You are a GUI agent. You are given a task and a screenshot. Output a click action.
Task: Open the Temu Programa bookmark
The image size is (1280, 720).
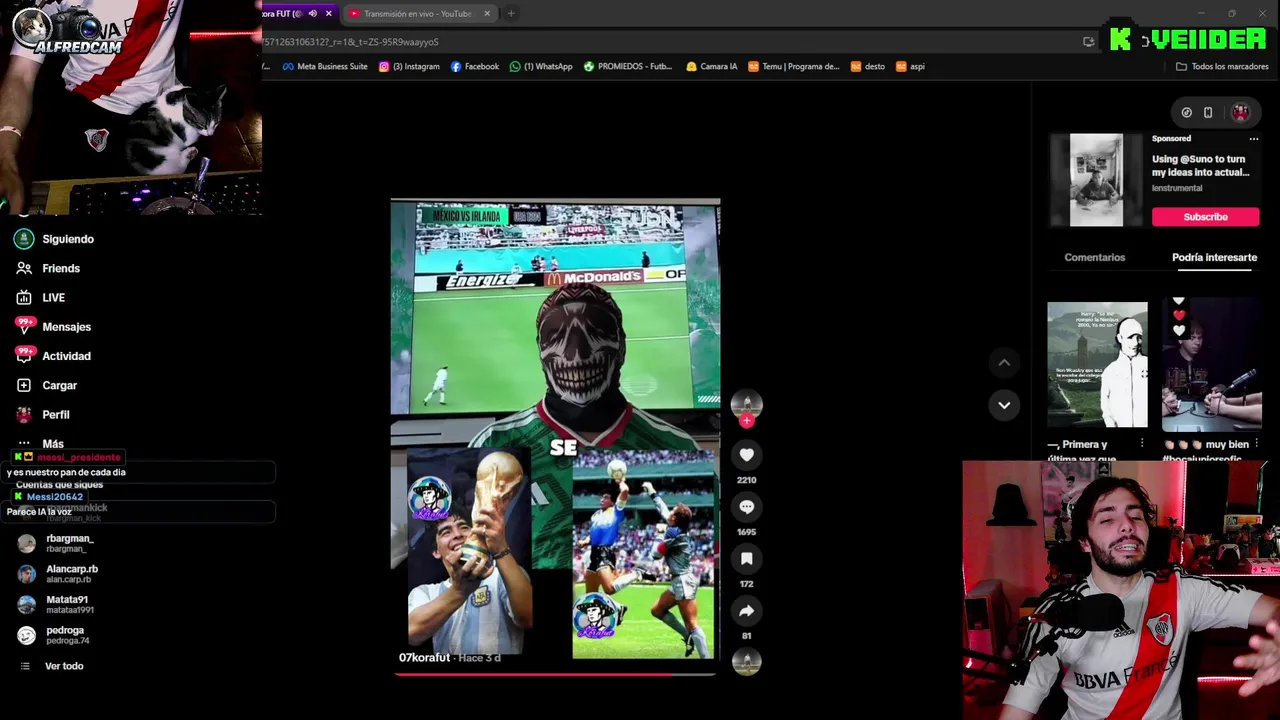point(793,67)
